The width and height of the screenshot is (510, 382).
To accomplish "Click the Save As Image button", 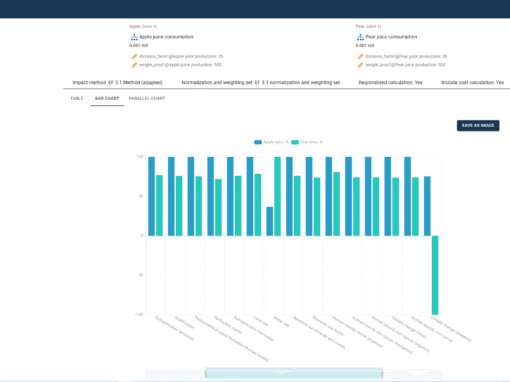I will [478, 125].
